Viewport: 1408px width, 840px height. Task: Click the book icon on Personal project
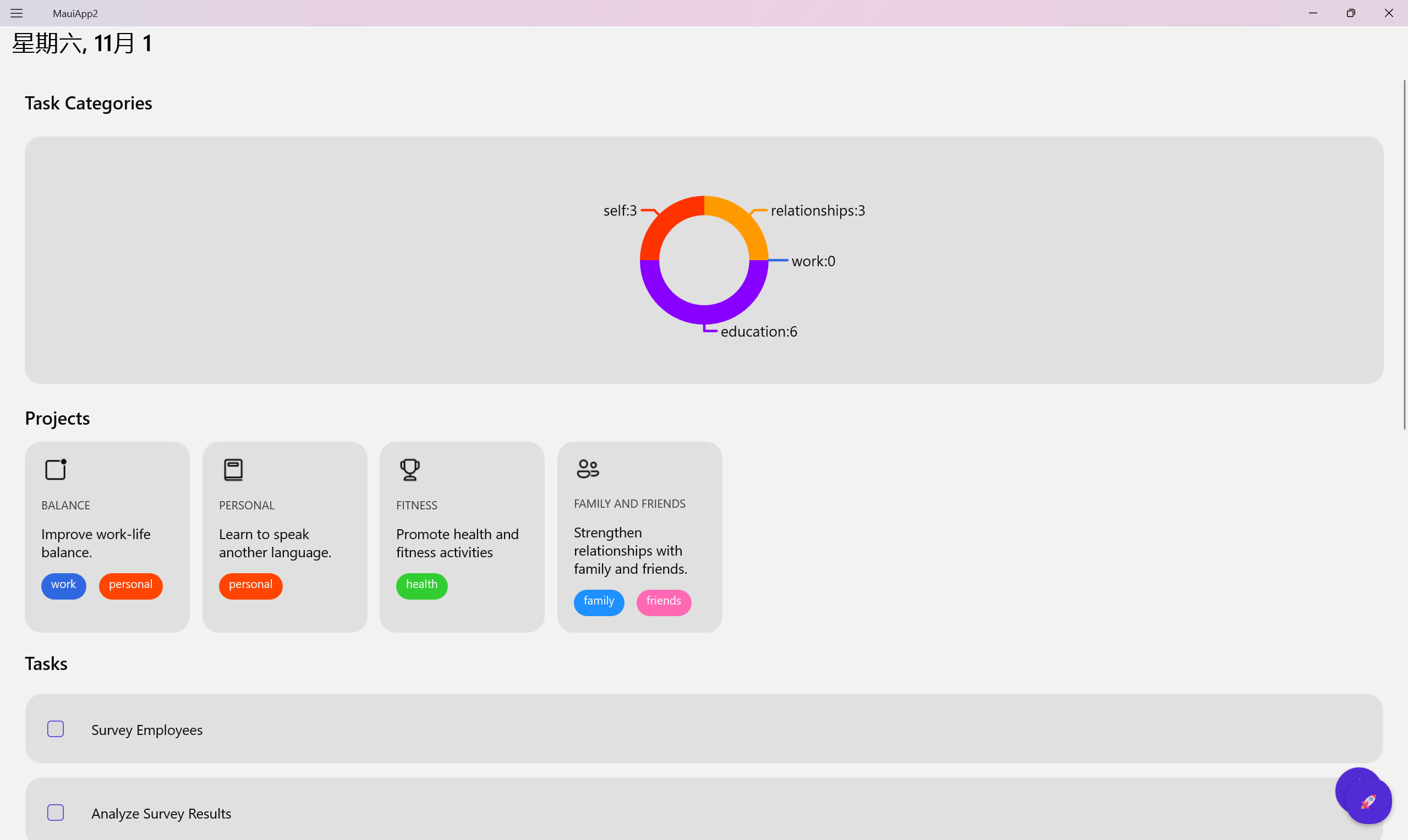(233, 469)
